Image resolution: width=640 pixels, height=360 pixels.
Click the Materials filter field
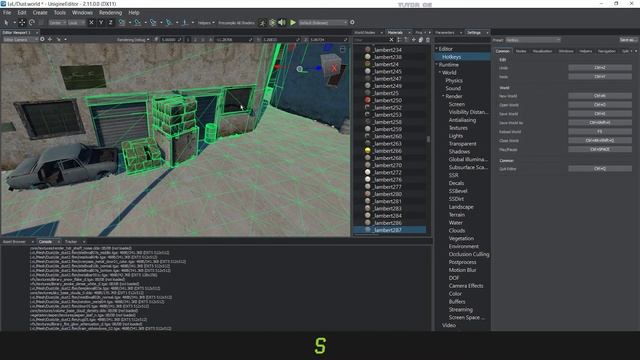(371, 40)
